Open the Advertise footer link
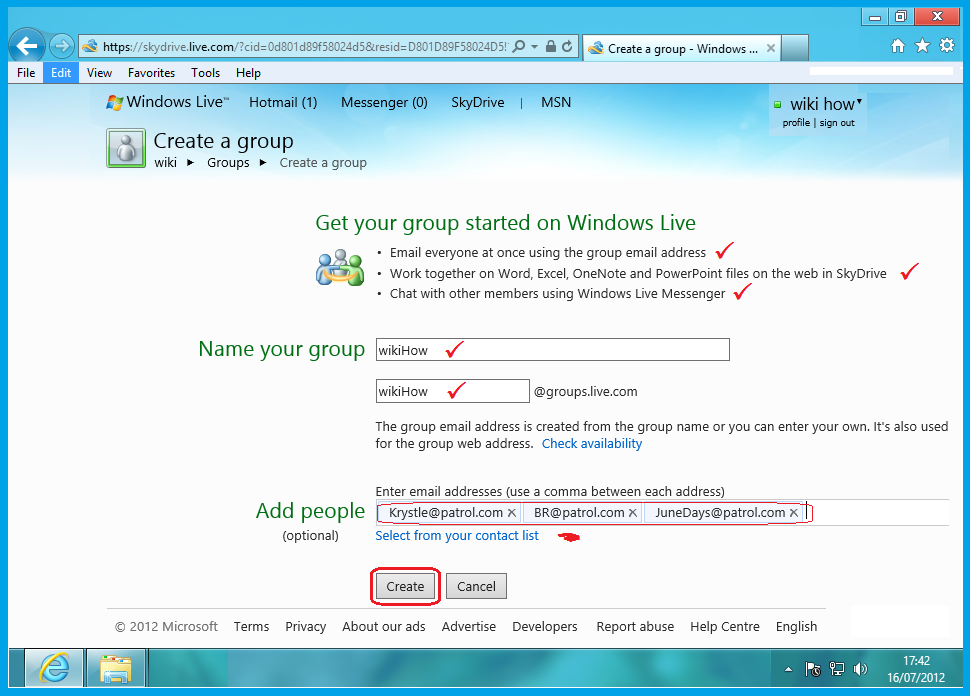 469,627
